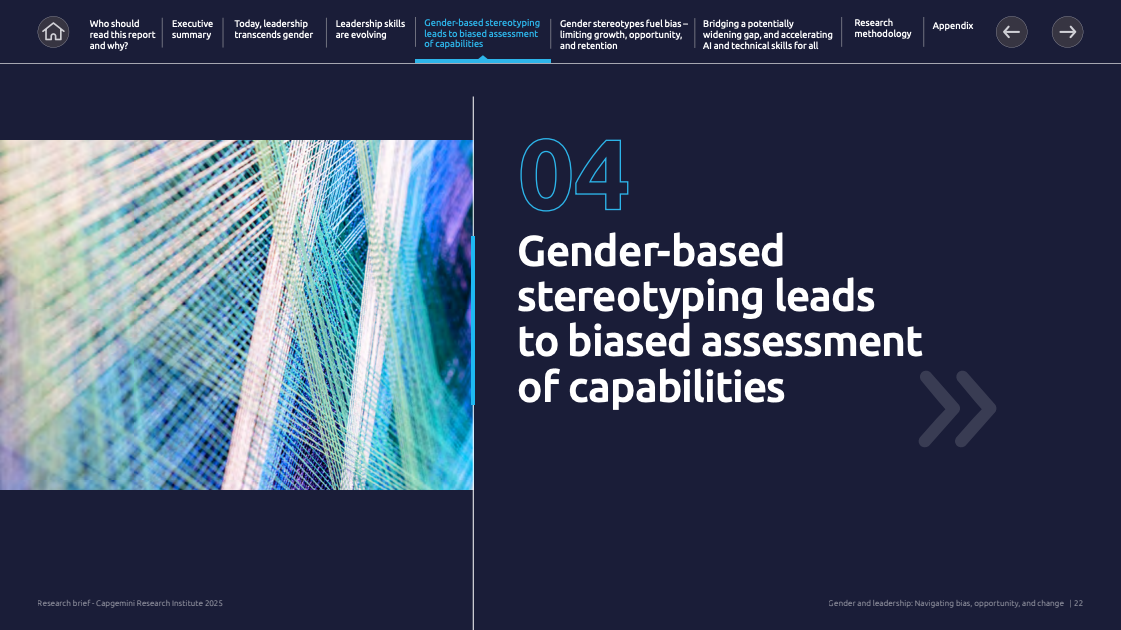This screenshot has height=630, width=1121.
Task: Switch to the Research methodology tab
Action: click(882, 29)
